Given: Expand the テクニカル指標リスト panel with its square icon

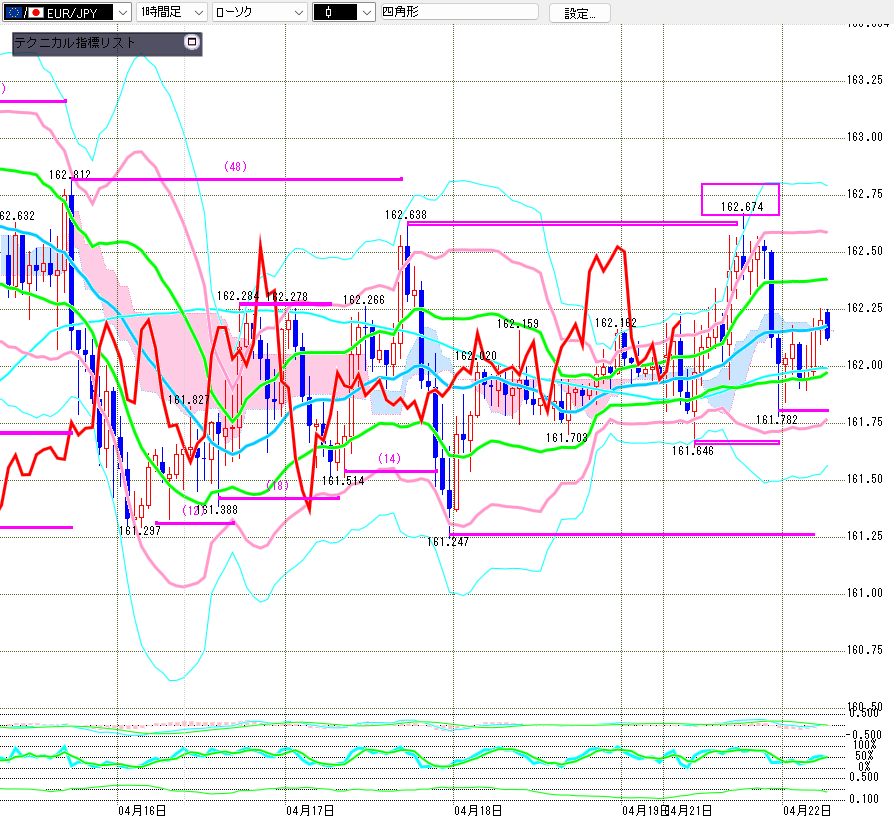Looking at the screenshot, I should [192, 42].
